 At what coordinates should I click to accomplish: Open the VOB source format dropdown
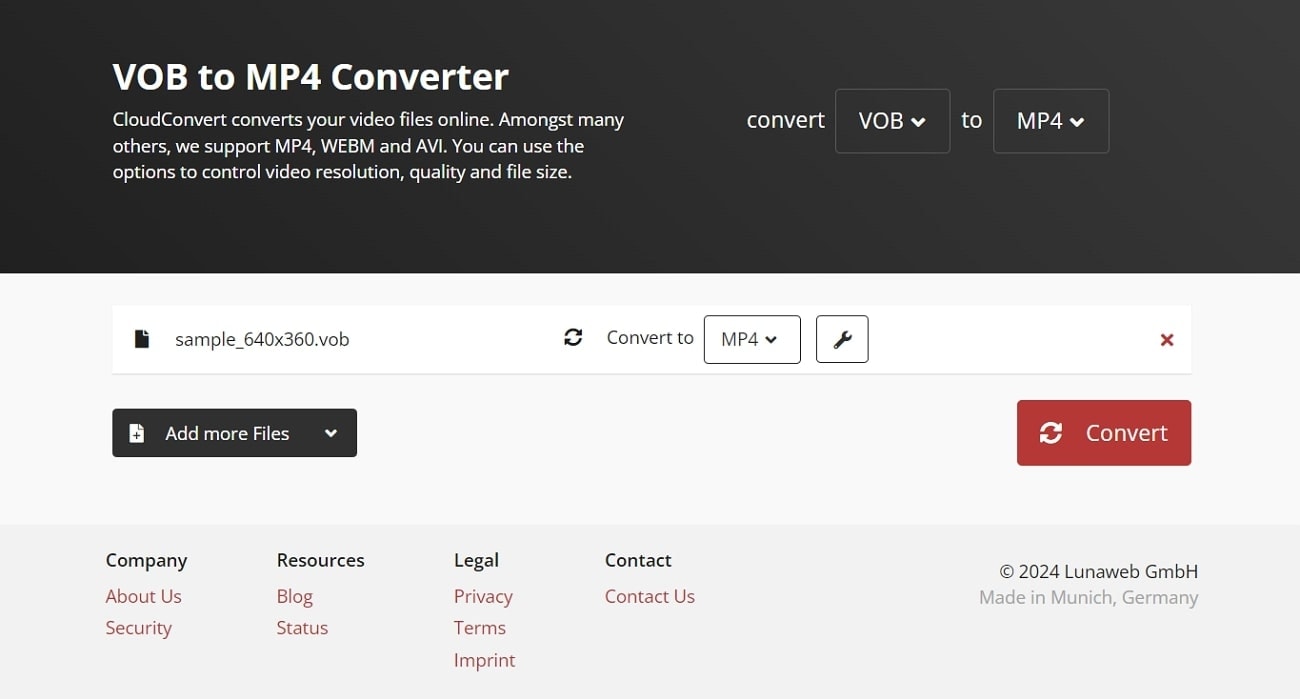892,121
